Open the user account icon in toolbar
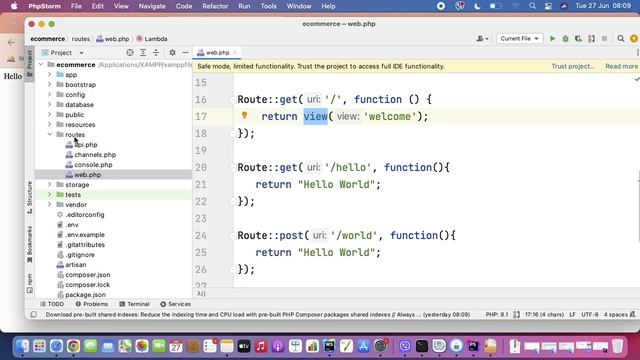The image size is (640, 360). point(482,39)
